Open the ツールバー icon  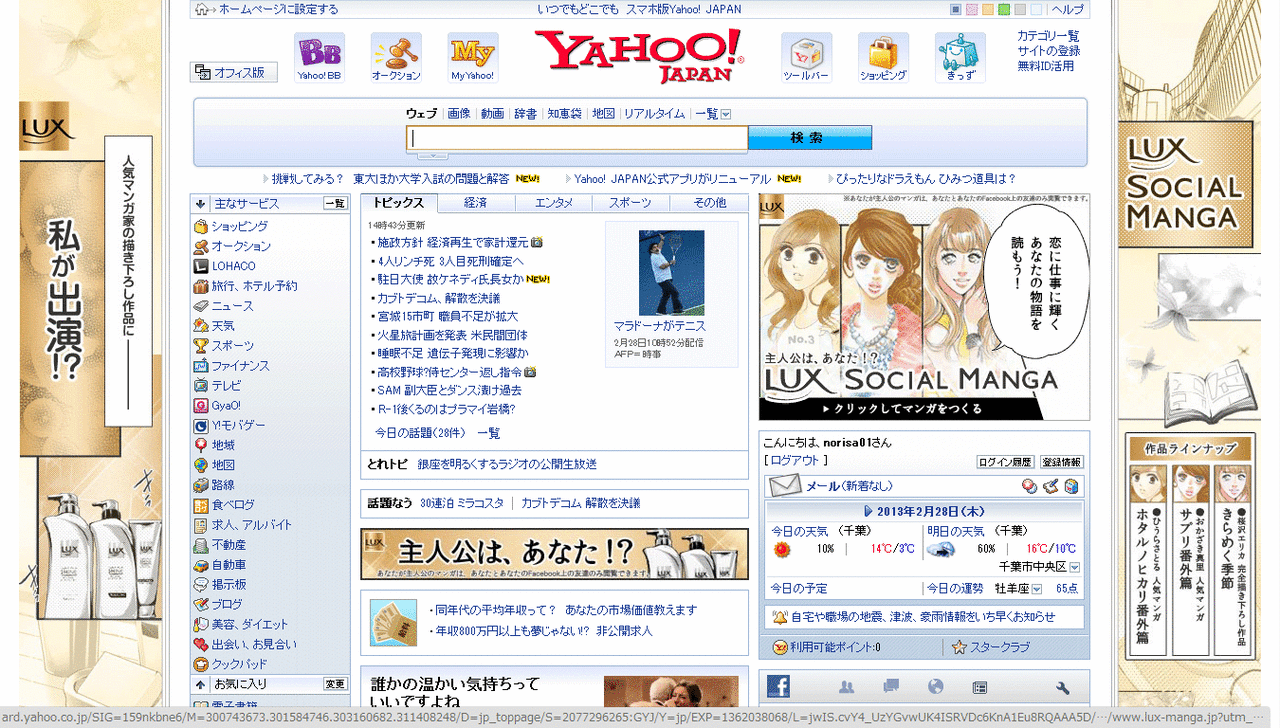[806, 57]
